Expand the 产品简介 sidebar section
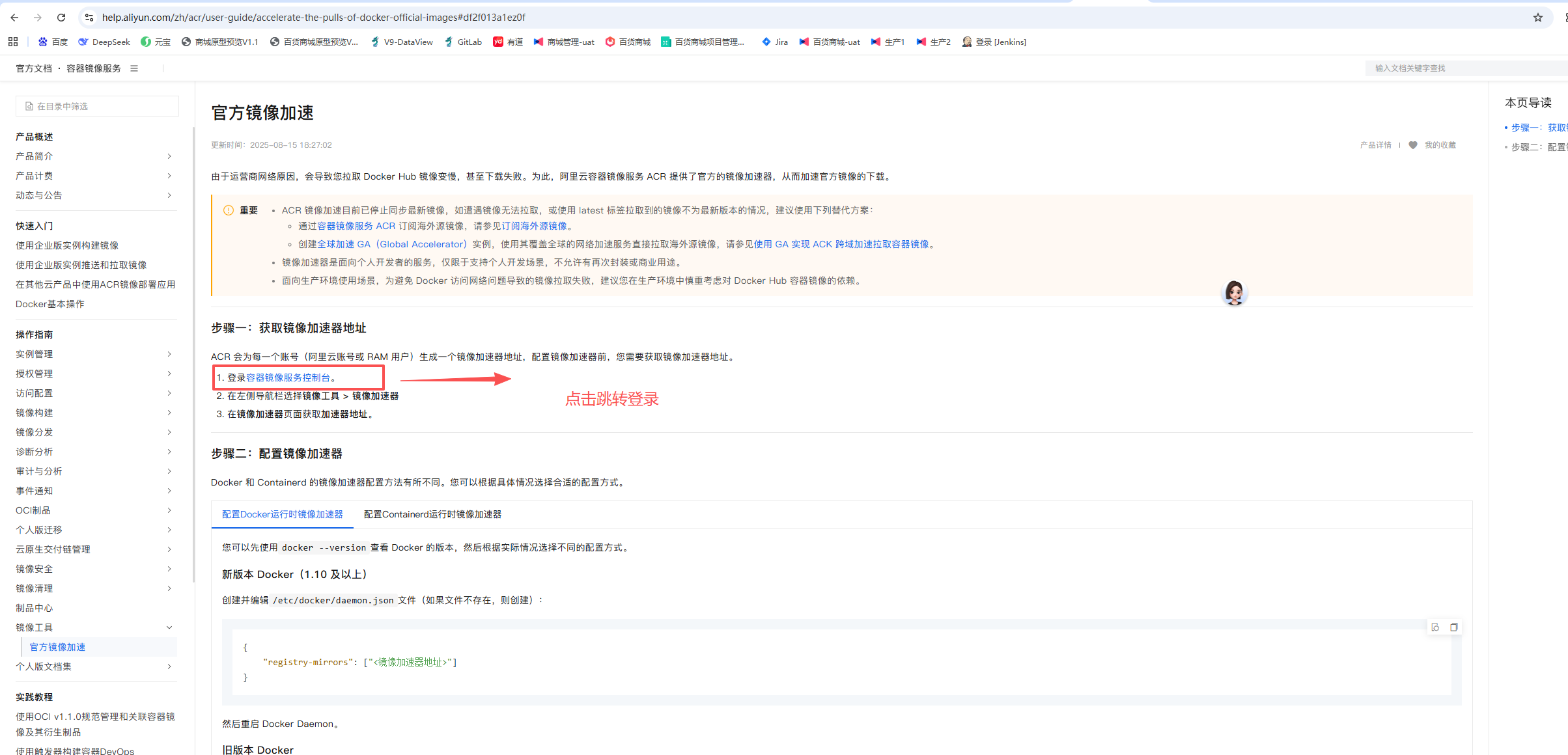 pos(169,156)
